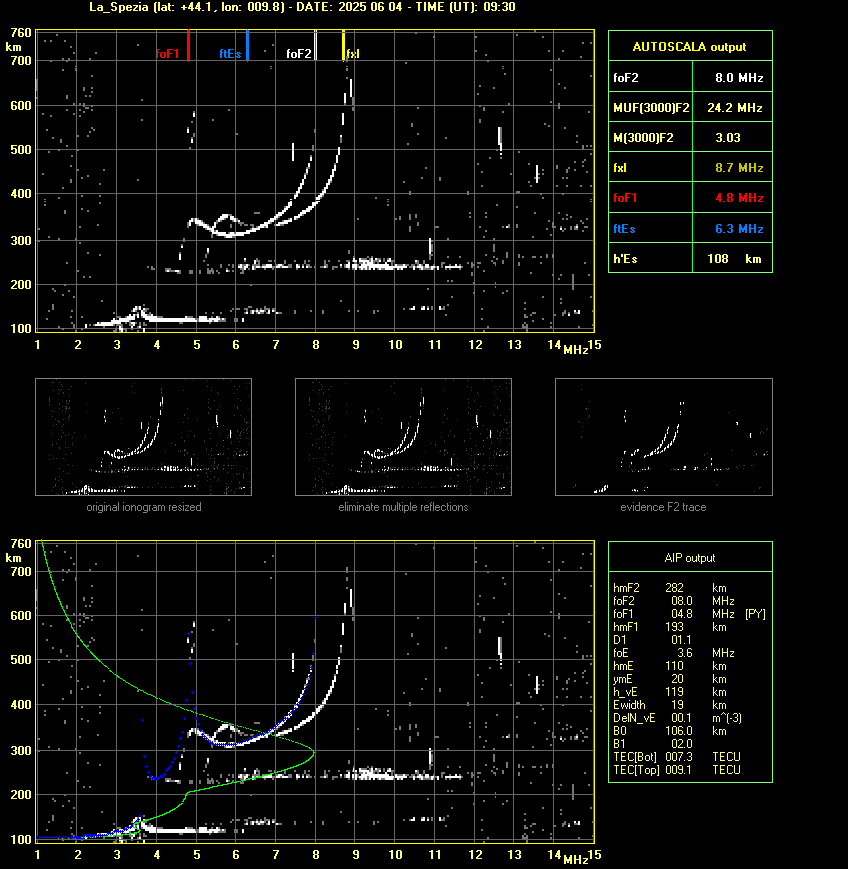This screenshot has width=848, height=869.
Task: Select the M(3000)F2 label
Action: pyautogui.click(x=643, y=138)
